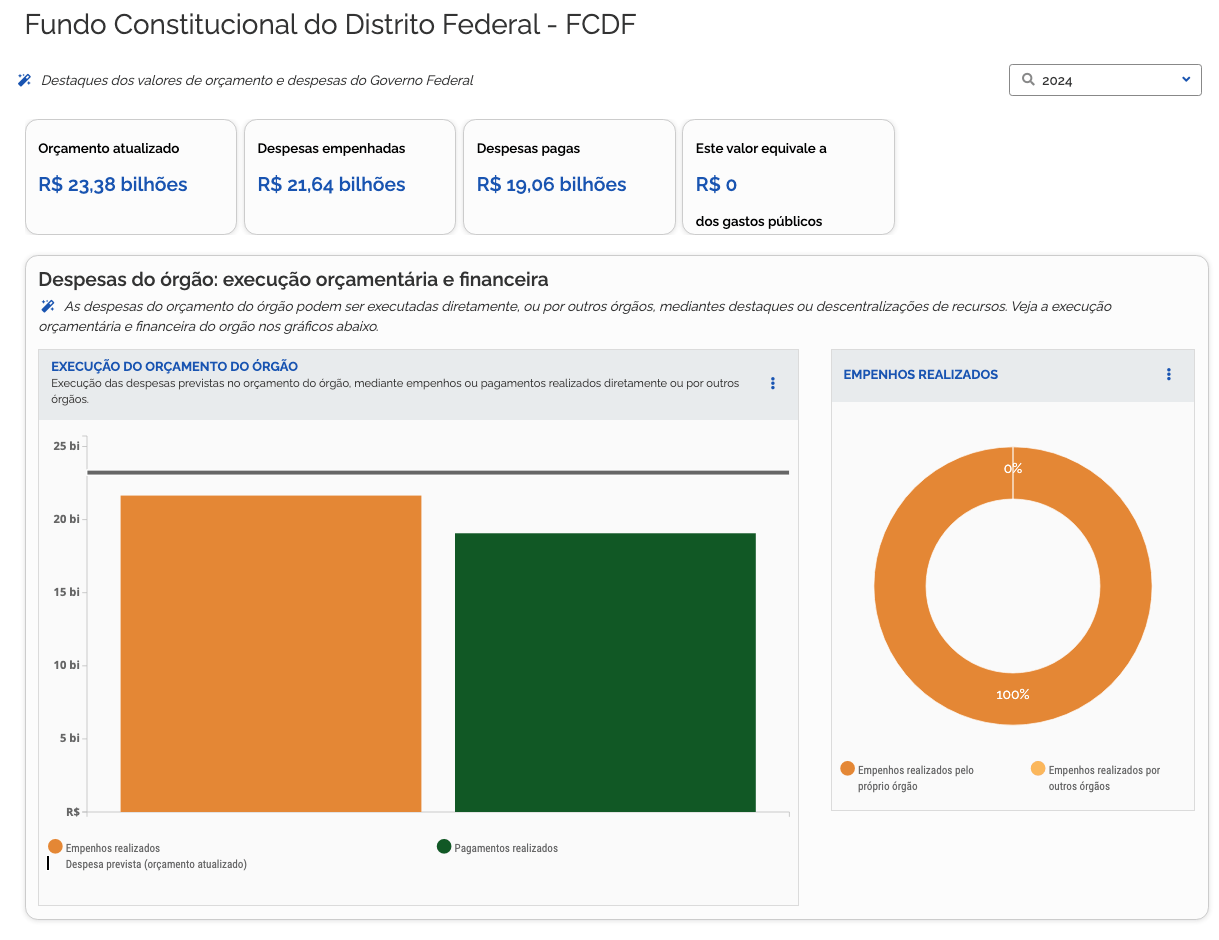
Task: Open the "Despesas pagas" R$ 19,06 bilhões card
Action: pos(569,177)
